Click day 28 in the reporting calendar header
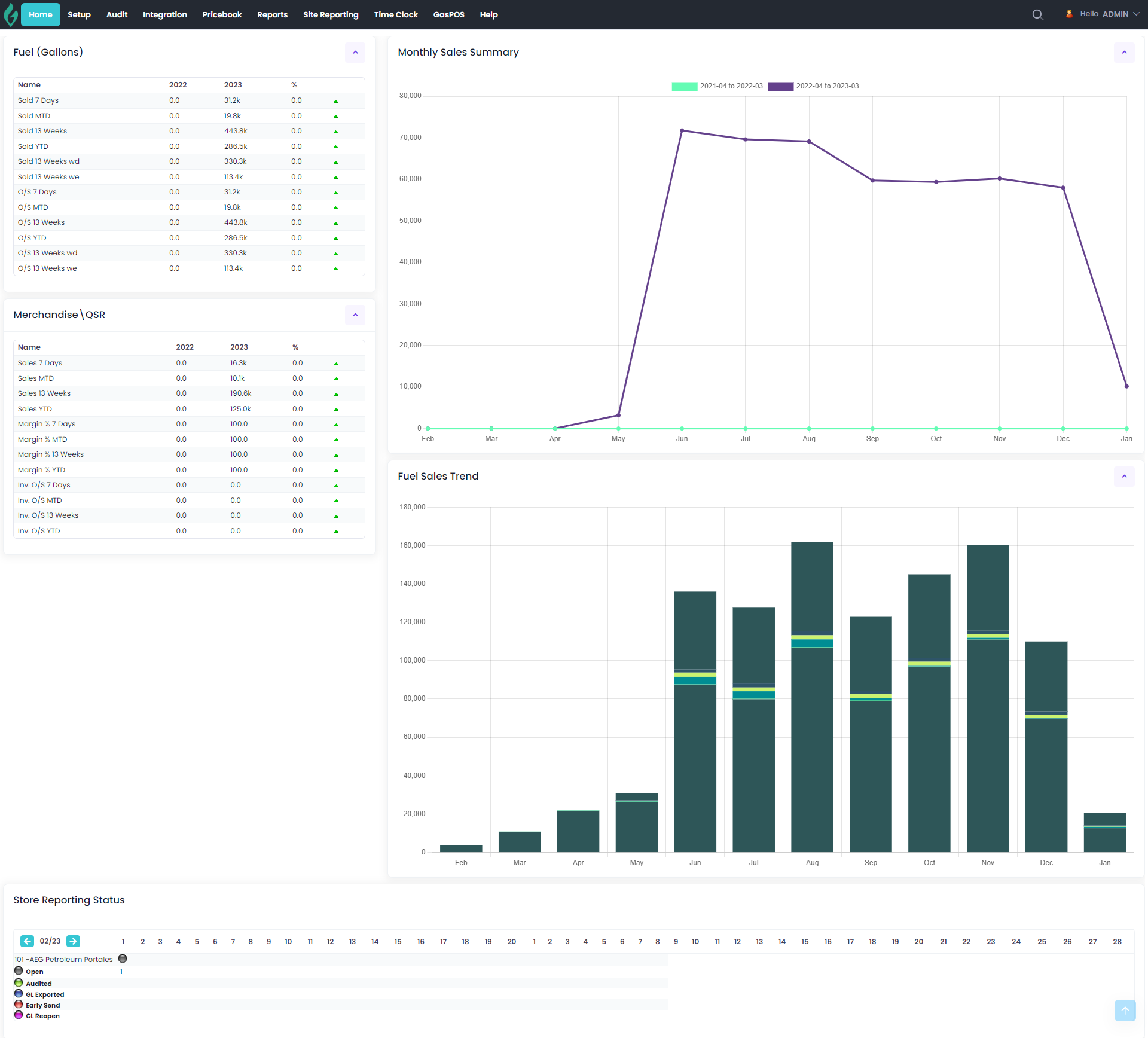Image resolution: width=1148 pixels, height=1038 pixels. (1117, 942)
